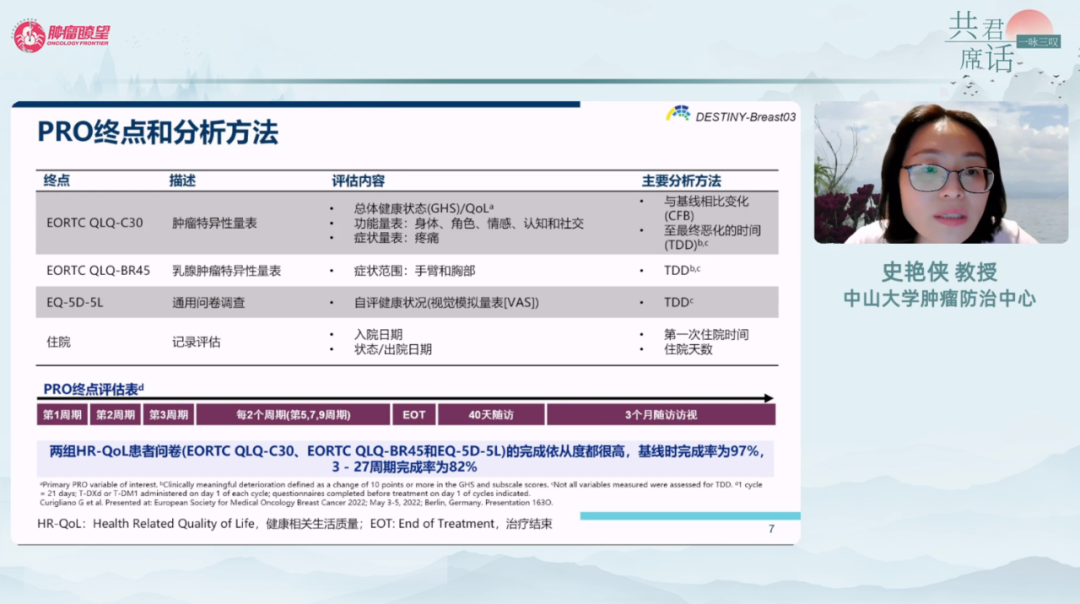The width and height of the screenshot is (1080, 604).
Task: Click the EOT timeline block
Action: tap(414, 414)
